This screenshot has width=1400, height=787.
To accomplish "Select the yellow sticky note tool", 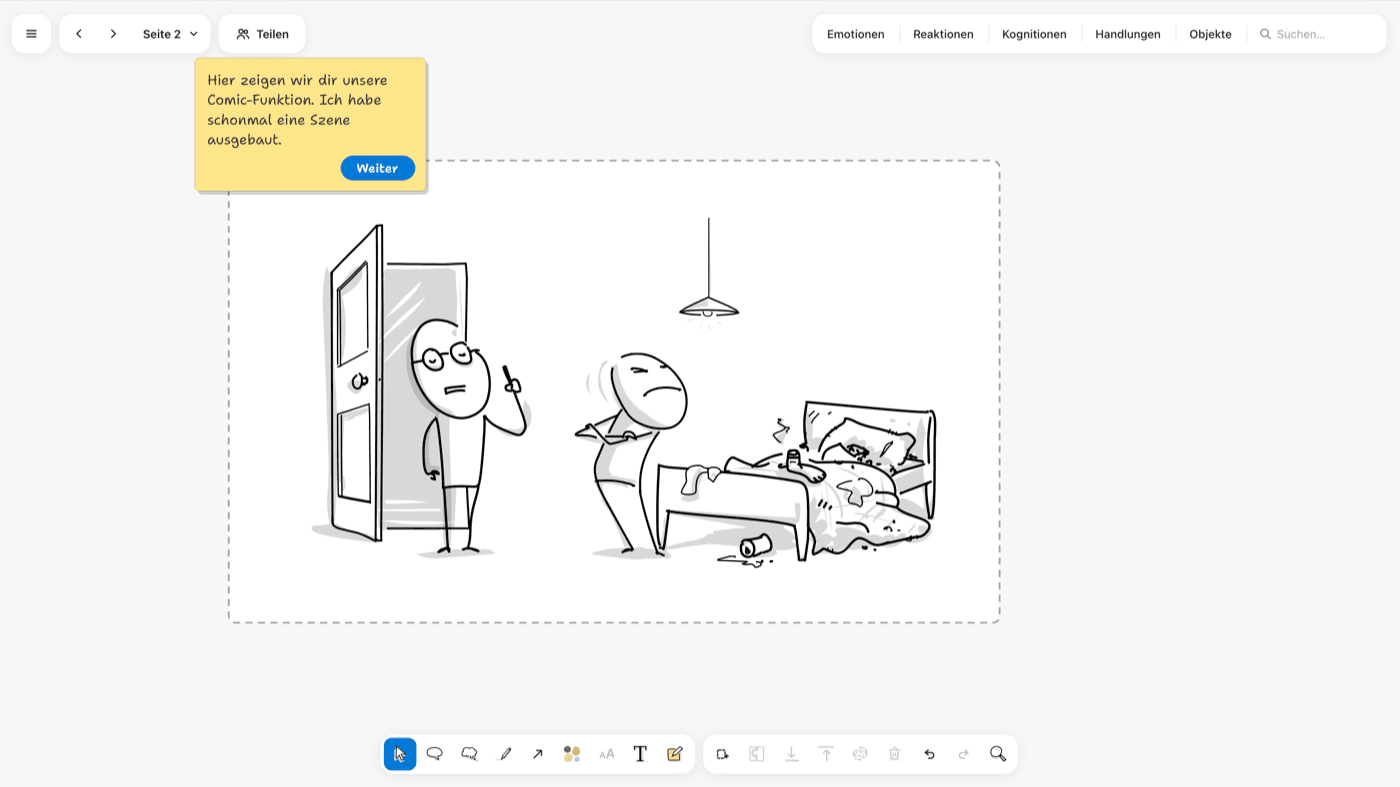I will 675,754.
